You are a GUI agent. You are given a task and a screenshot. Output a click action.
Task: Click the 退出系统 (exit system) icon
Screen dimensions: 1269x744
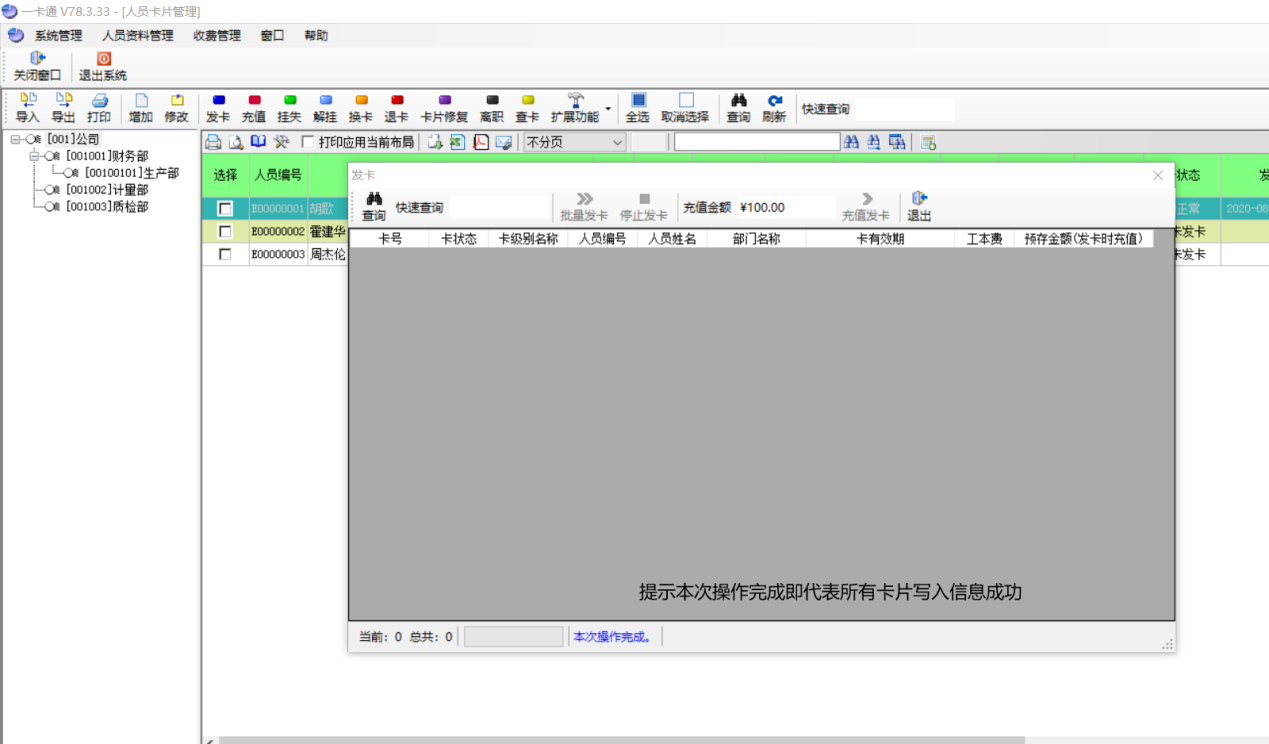(x=103, y=67)
